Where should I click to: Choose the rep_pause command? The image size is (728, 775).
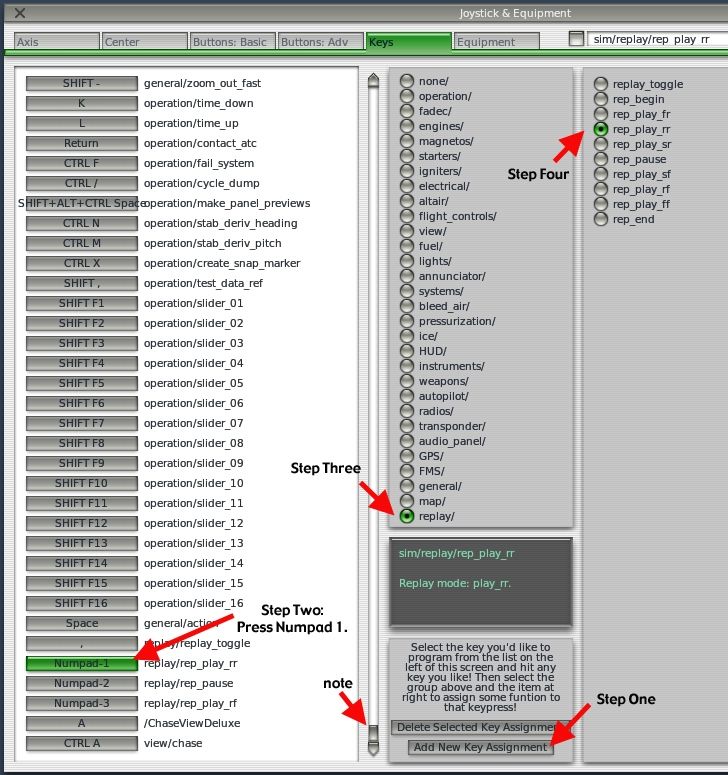point(600,159)
